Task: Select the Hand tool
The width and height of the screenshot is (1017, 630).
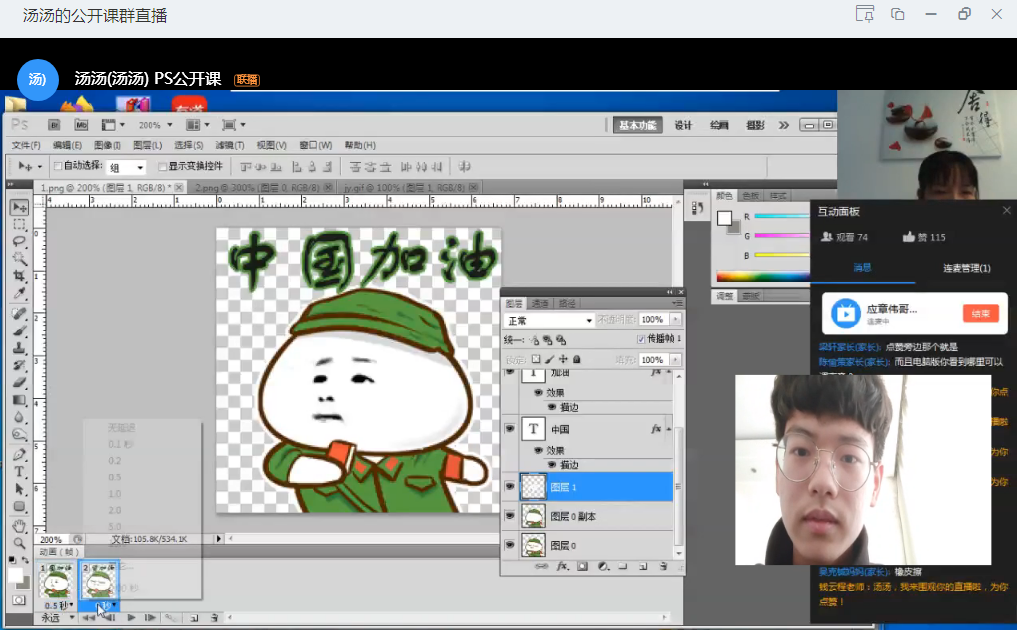Action: click(19, 525)
